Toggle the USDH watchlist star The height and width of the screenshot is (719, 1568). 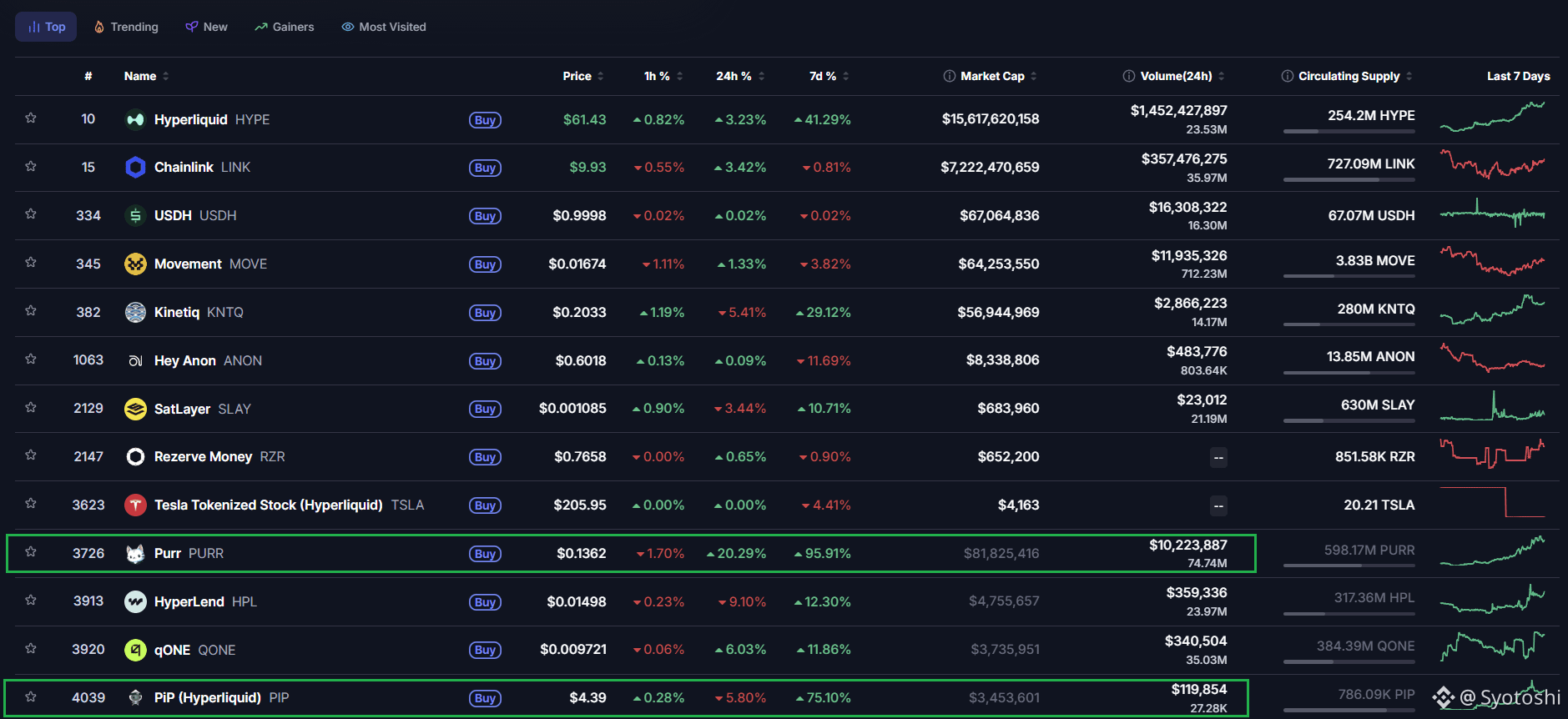click(x=31, y=214)
